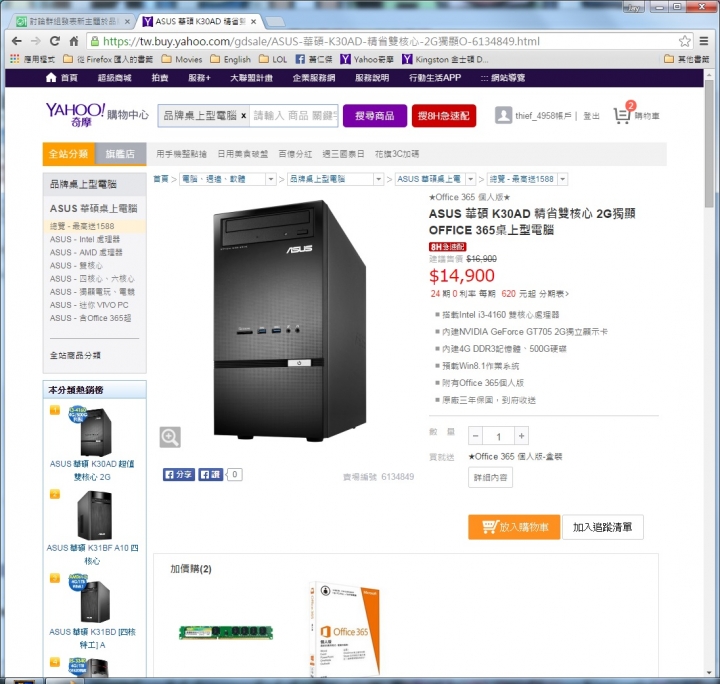Open bestseller #1 ASUS K30AD 超值雙核心 thumbnail

coord(95,432)
